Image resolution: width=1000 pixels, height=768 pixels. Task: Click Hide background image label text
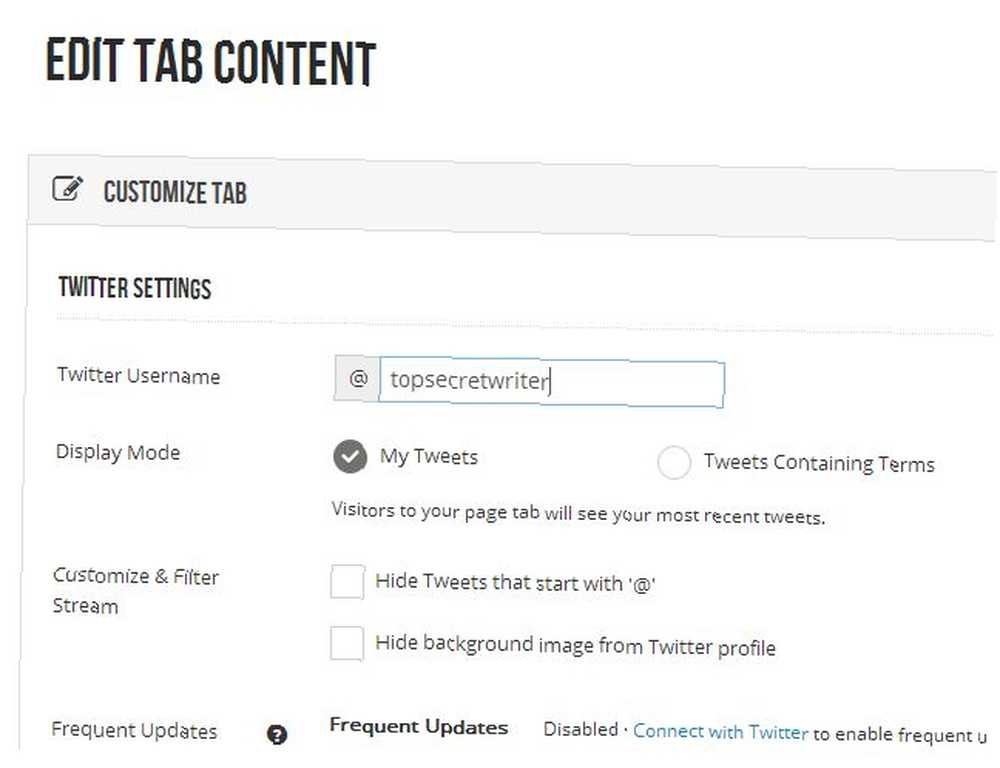(575, 645)
